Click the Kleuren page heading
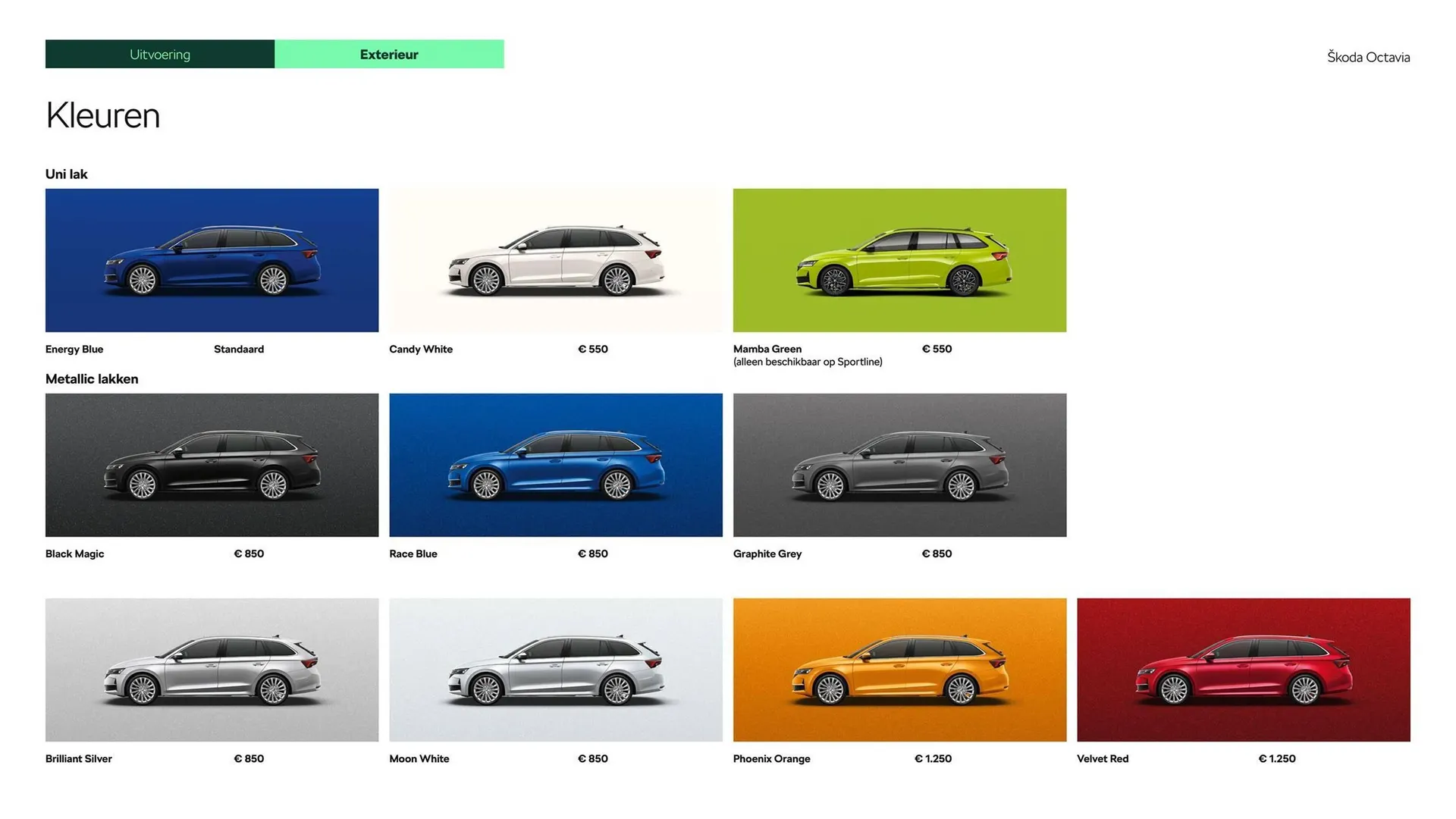This screenshot has height=819, width=1456. pyautogui.click(x=102, y=115)
